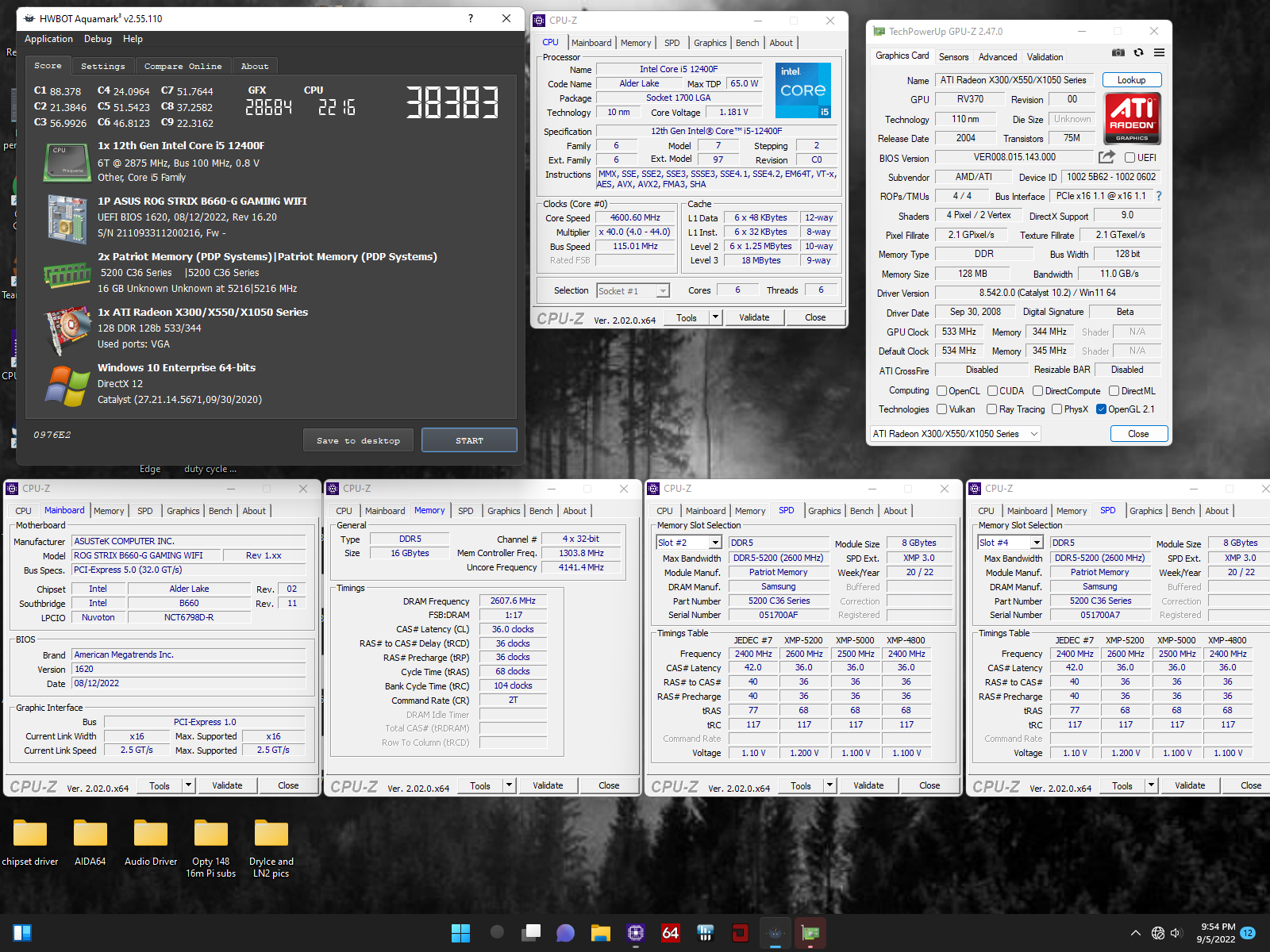Click Validate in the top CPU-Z window
This screenshot has width=1270, height=952.
click(754, 317)
